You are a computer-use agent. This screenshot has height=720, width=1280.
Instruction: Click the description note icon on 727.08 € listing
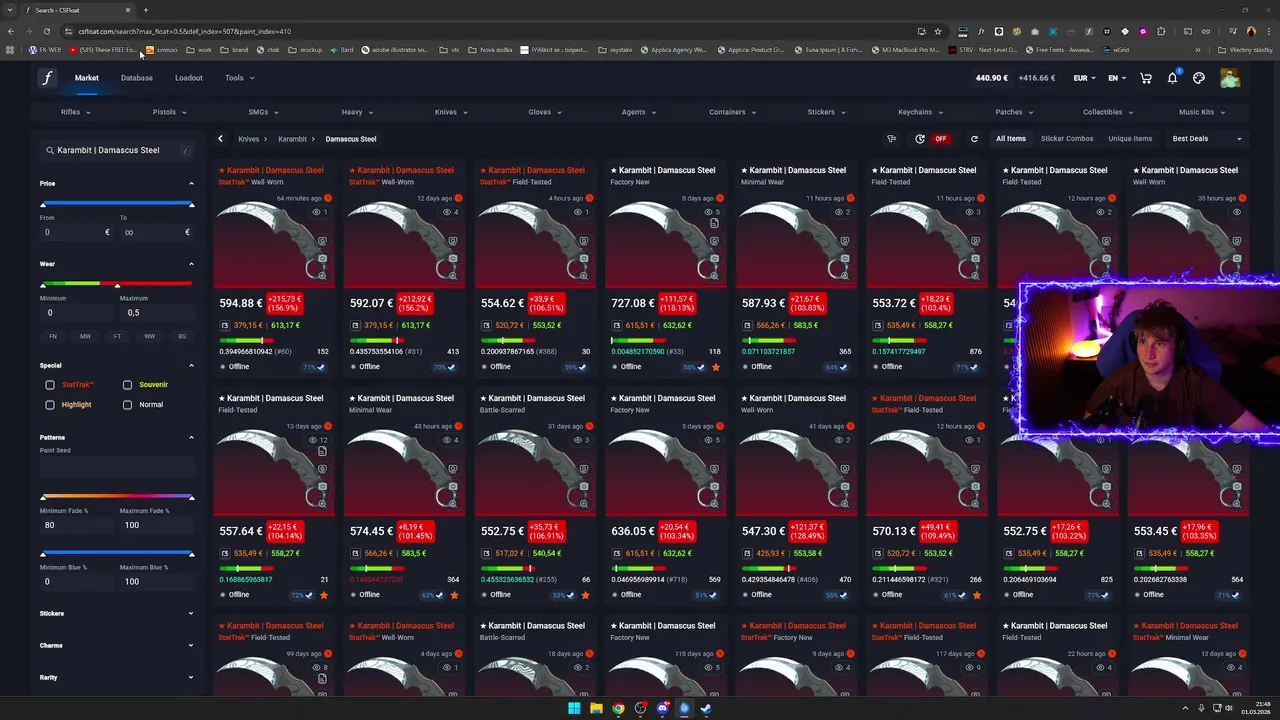[714, 224]
